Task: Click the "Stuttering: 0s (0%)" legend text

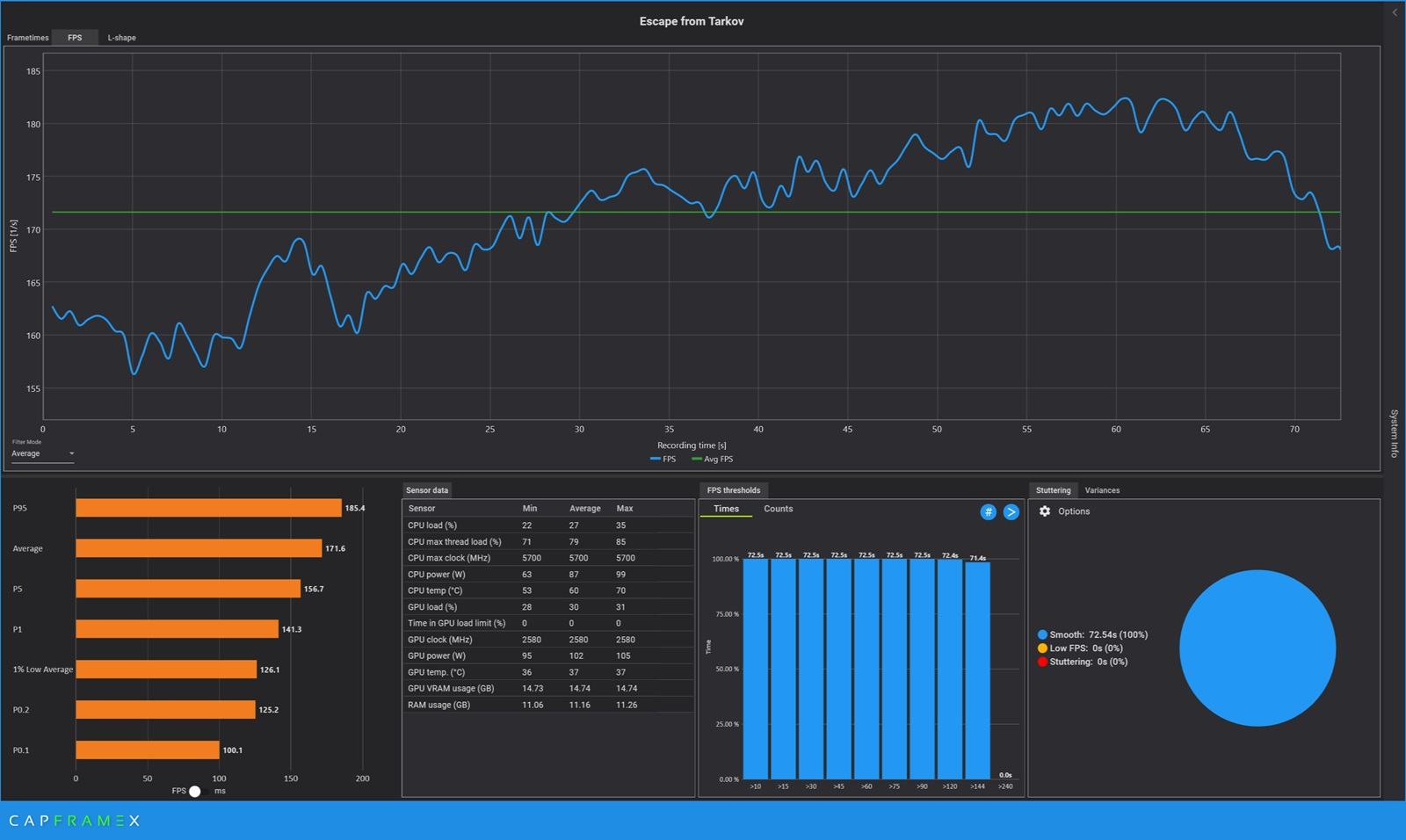Action: pos(1089,662)
